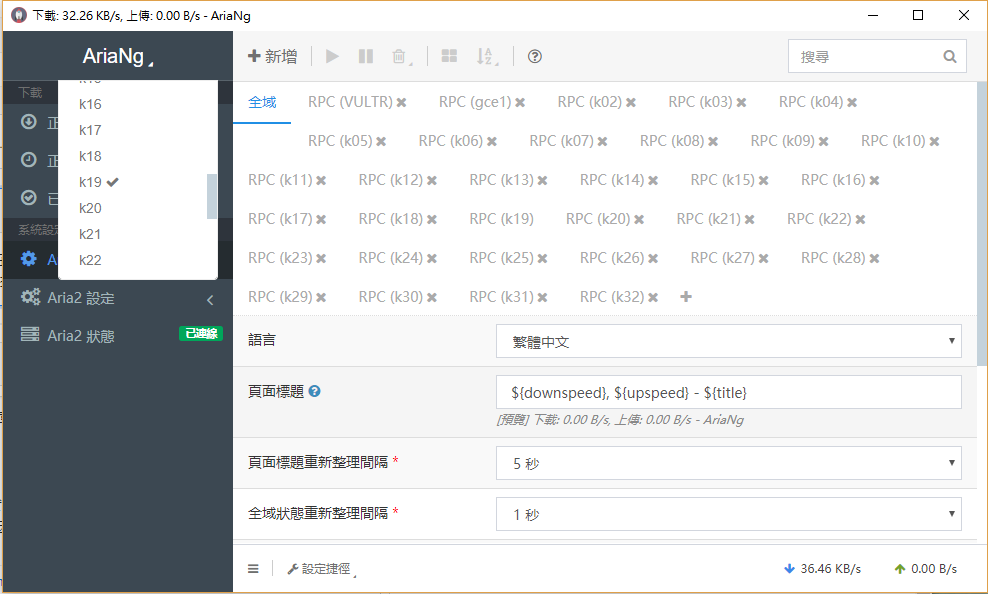
Task: Click the hamburger icon in the status bar
Action: click(x=253, y=568)
